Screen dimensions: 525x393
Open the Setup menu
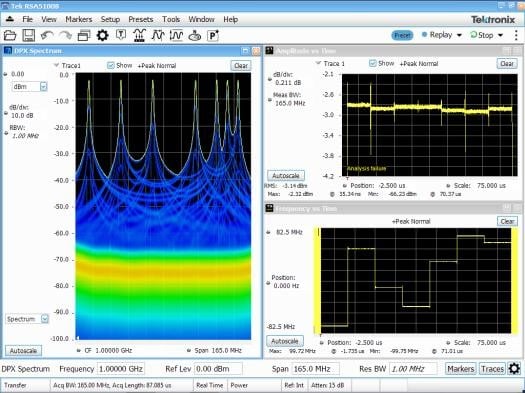(x=110, y=19)
